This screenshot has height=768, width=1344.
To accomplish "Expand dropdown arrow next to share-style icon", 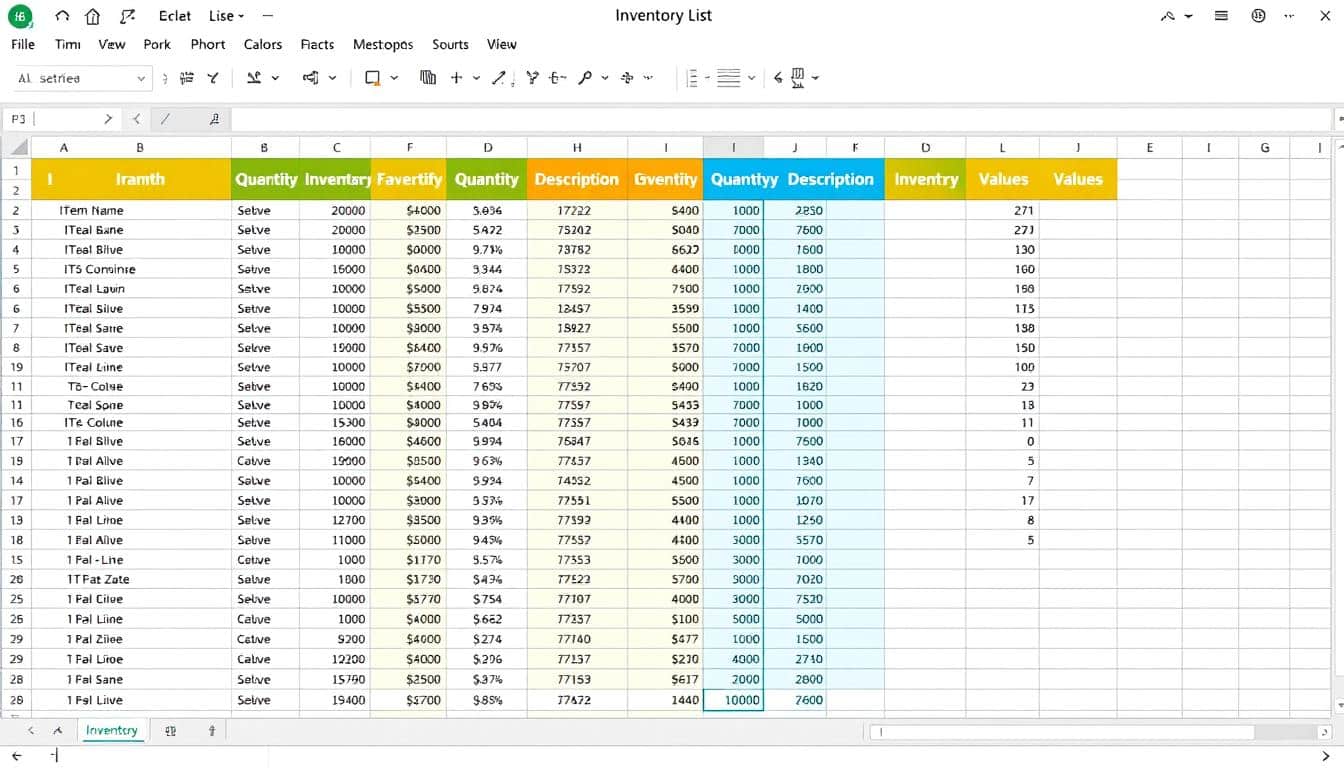I will (332, 77).
